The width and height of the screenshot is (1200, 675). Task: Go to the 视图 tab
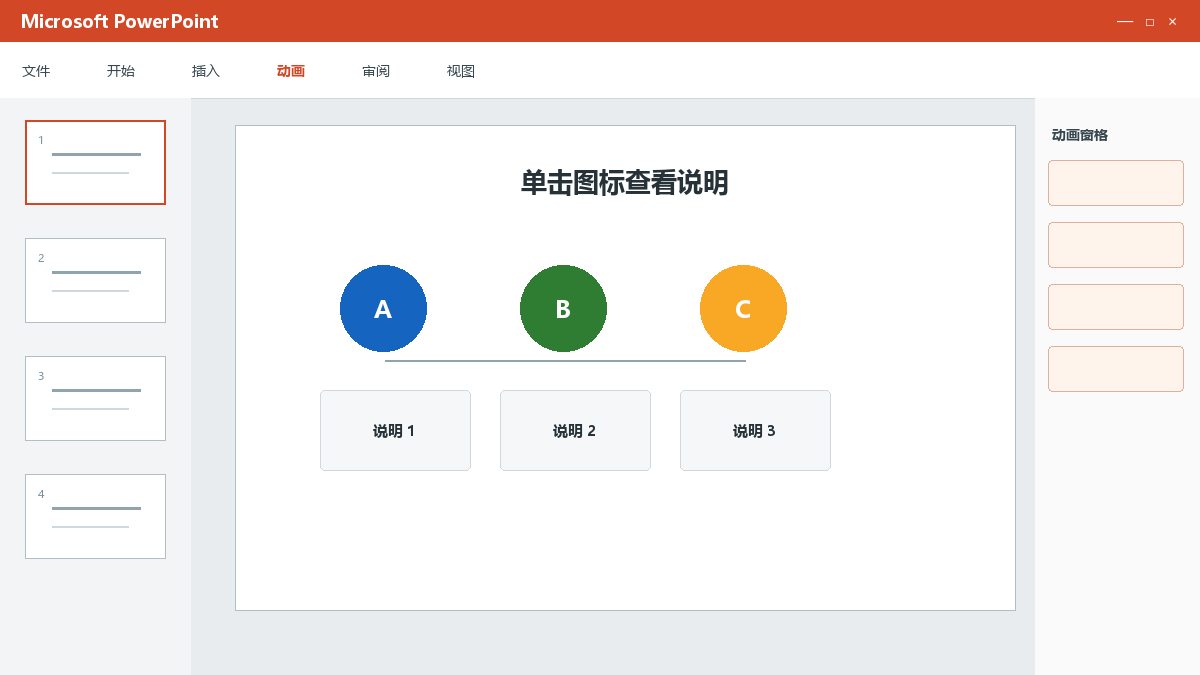point(461,71)
